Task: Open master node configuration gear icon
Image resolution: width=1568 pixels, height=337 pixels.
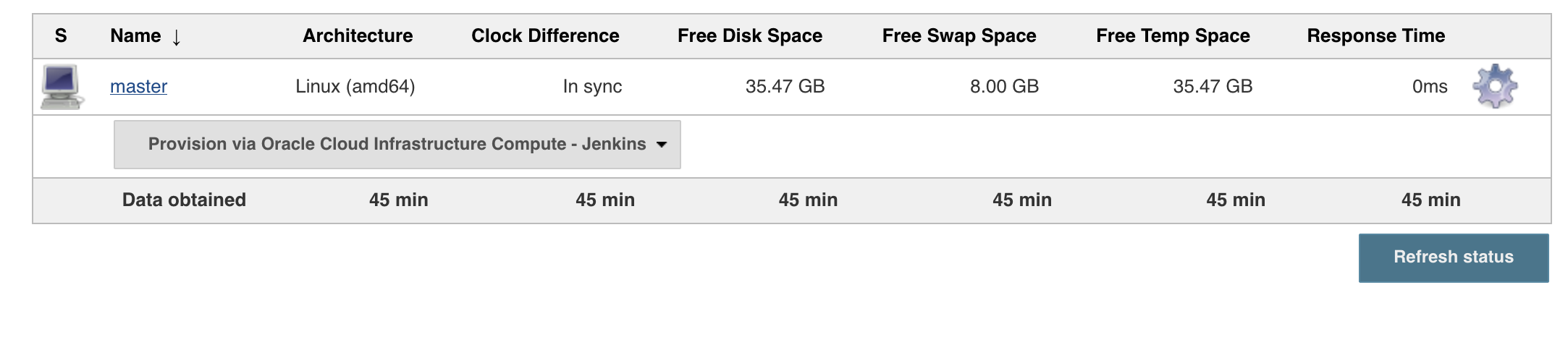Action: click(1495, 87)
